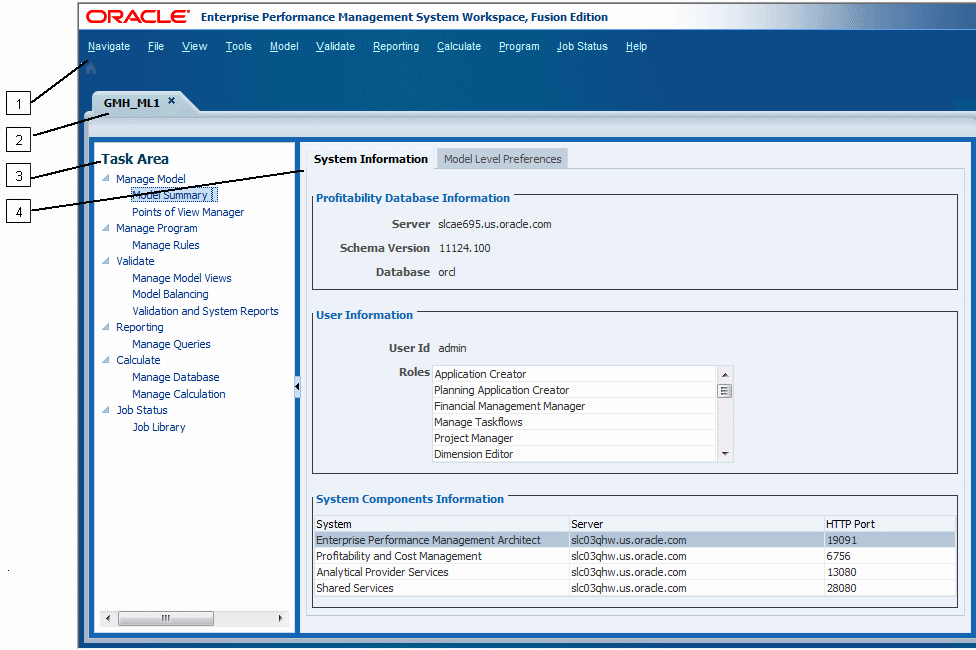The image size is (976, 650).
Task: Open Manage Queries task
Action: [171, 344]
